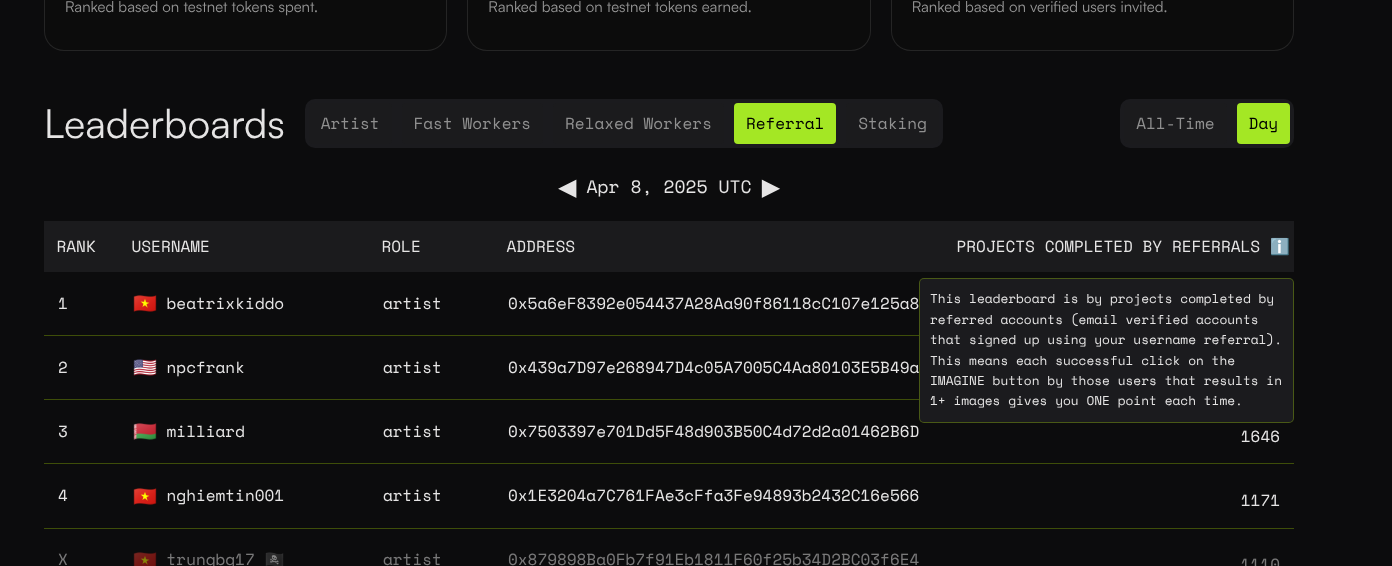Open the Relaxed Workers tab
This screenshot has width=1392, height=566.
tap(638, 124)
